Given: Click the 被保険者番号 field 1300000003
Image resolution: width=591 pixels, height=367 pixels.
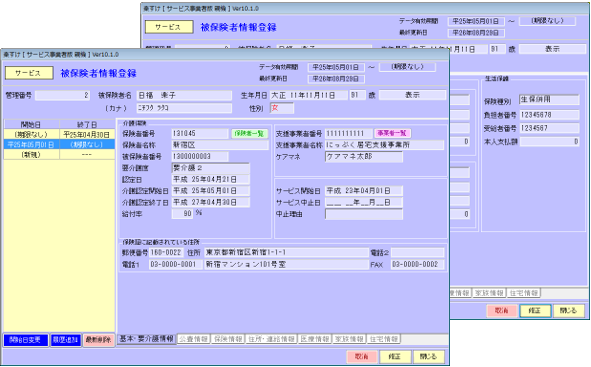Looking at the screenshot, I should coord(200,156).
